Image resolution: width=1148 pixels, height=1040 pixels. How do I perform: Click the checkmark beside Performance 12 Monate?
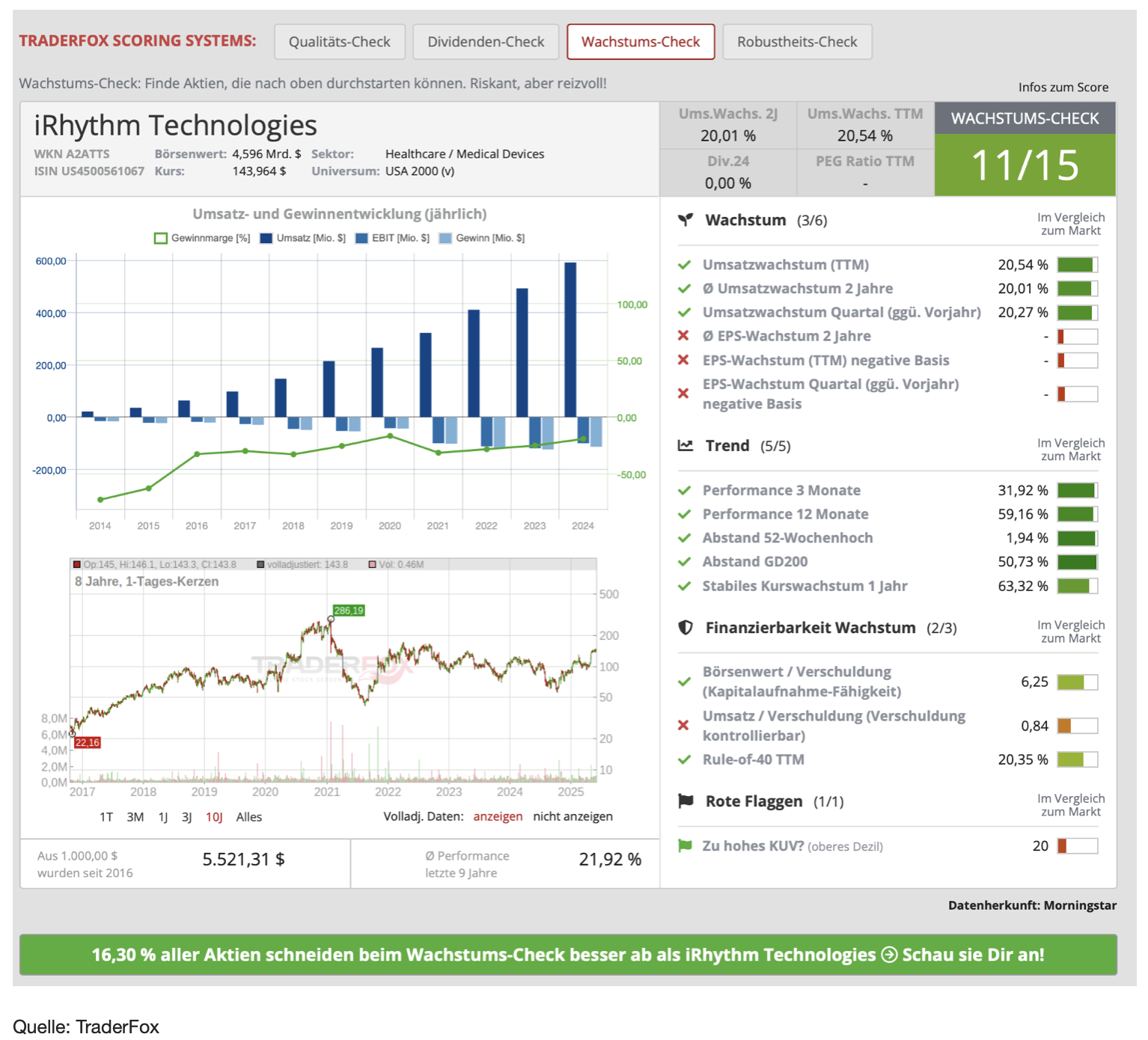click(x=684, y=515)
